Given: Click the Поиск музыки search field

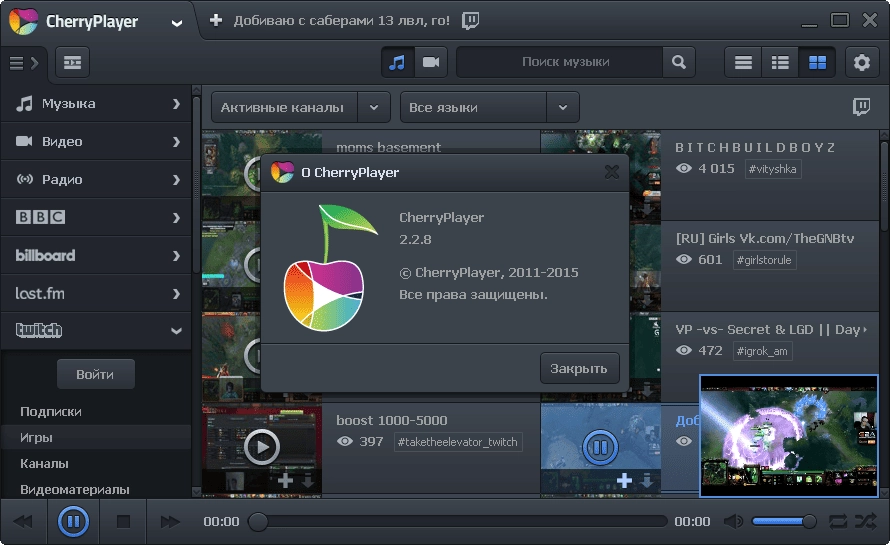Looking at the screenshot, I should 560,62.
